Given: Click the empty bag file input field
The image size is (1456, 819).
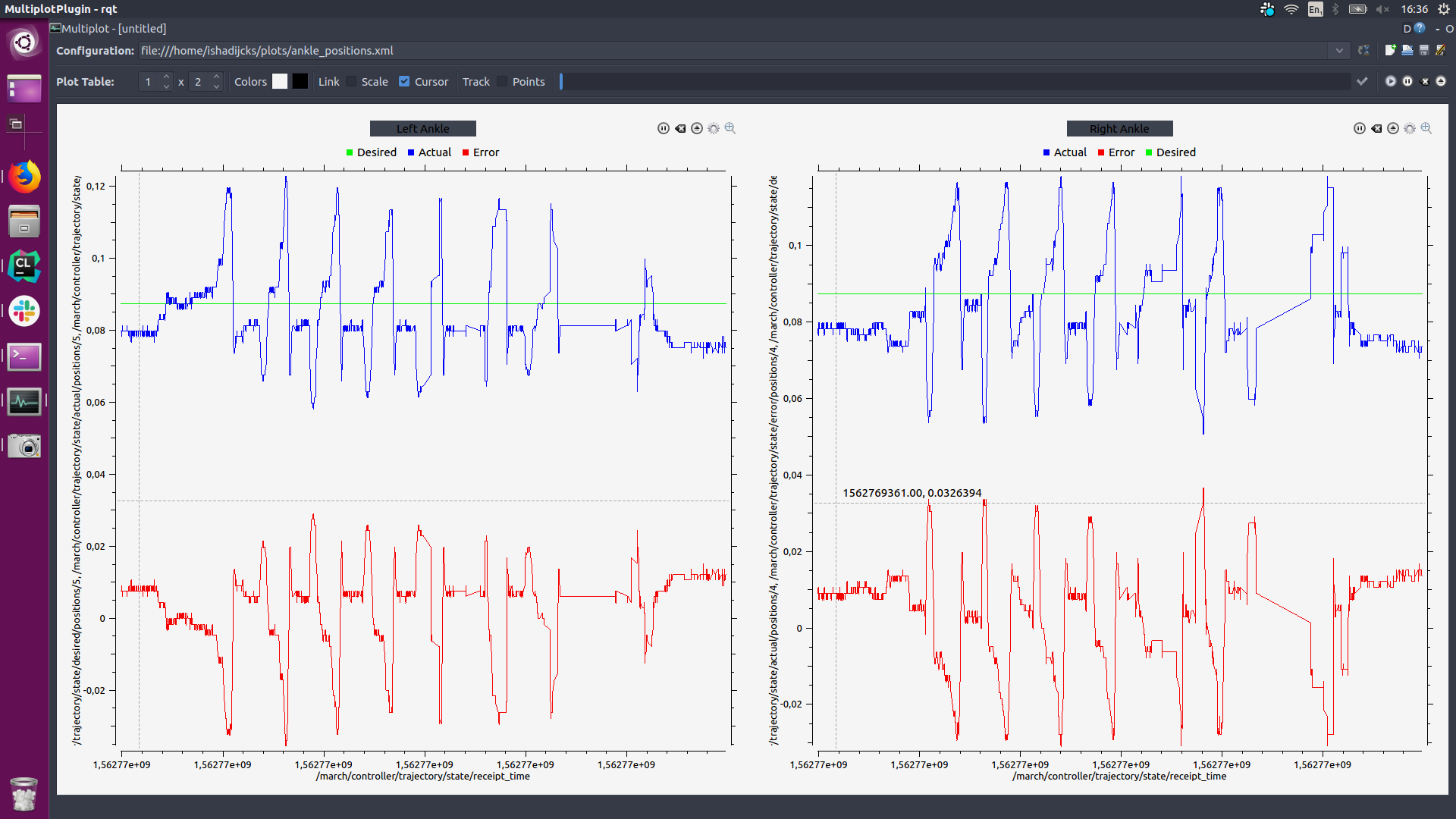Looking at the screenshot, I should (x=955, y=81).
